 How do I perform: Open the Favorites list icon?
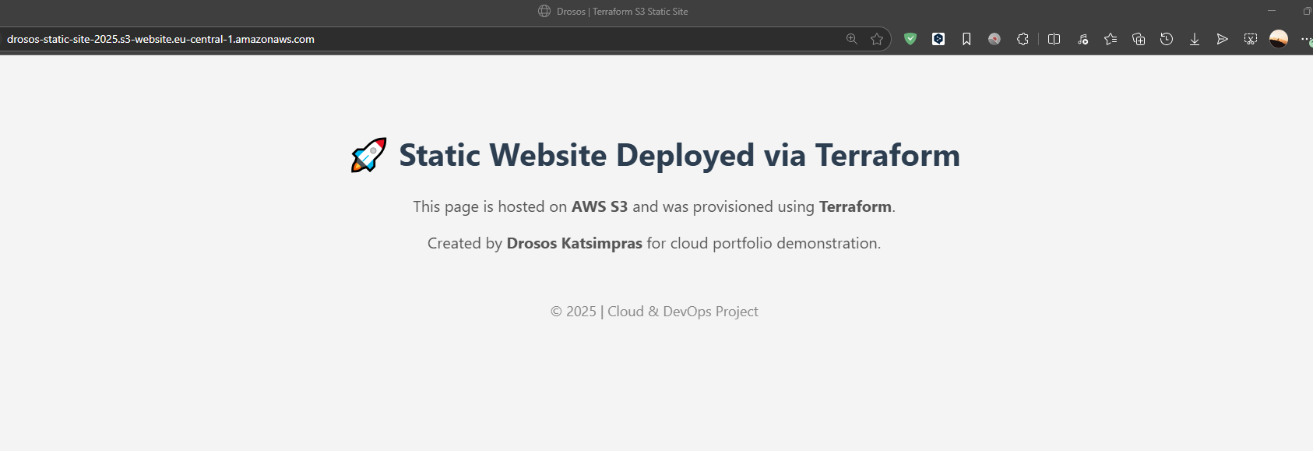1110,39
